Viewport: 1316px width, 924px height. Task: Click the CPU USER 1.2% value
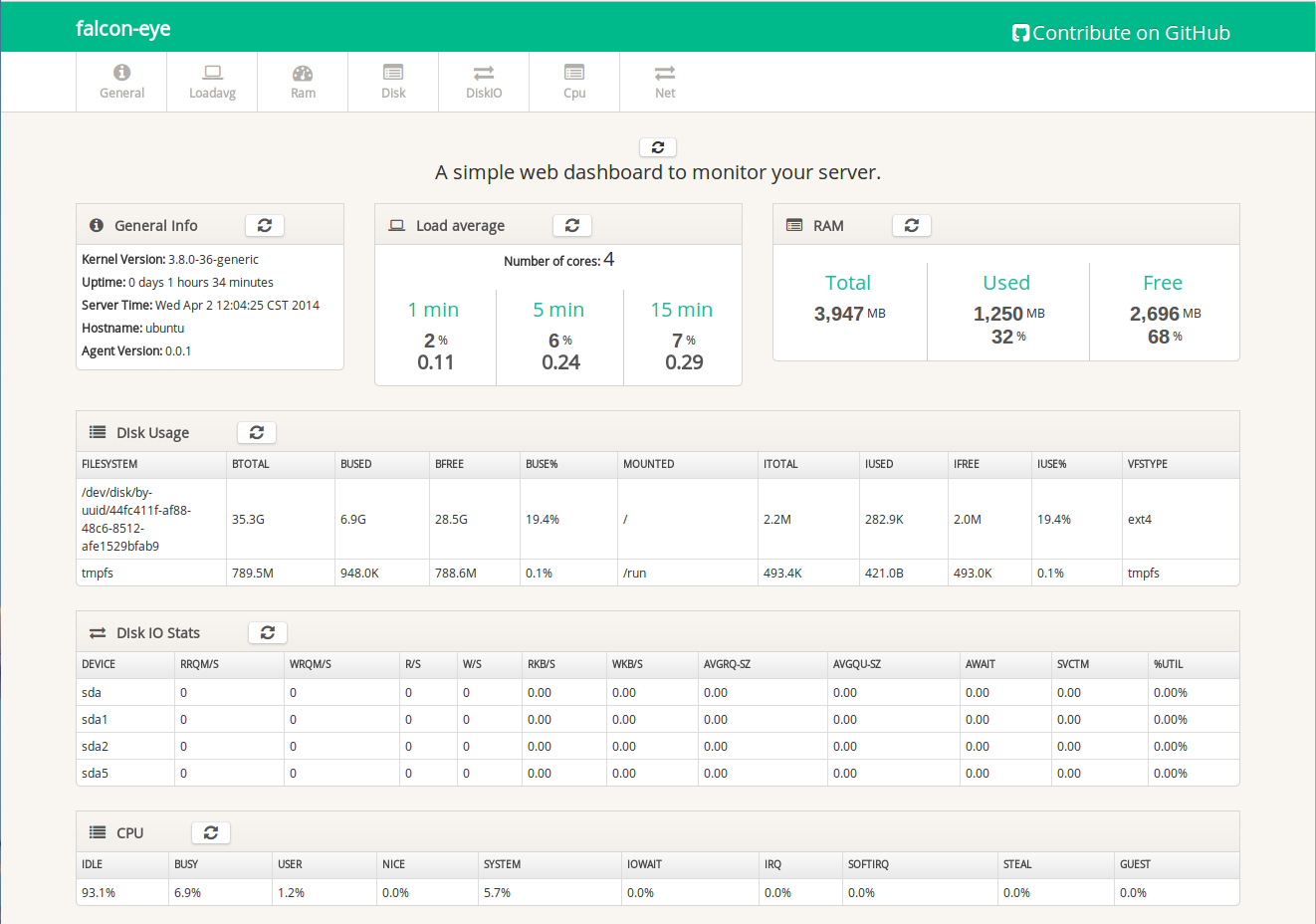pos(291,893)
